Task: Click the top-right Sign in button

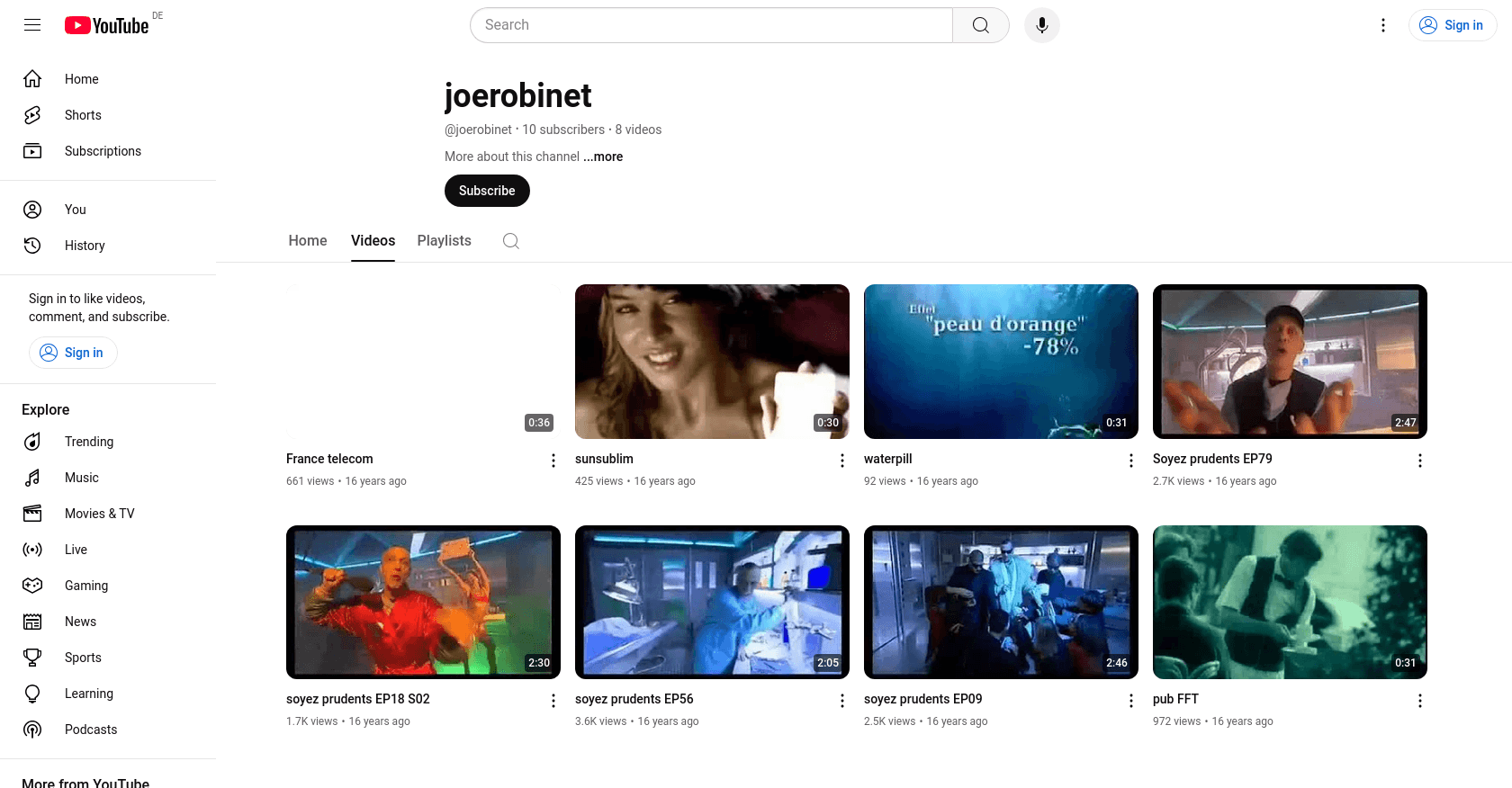Action: click(1452, 25)
